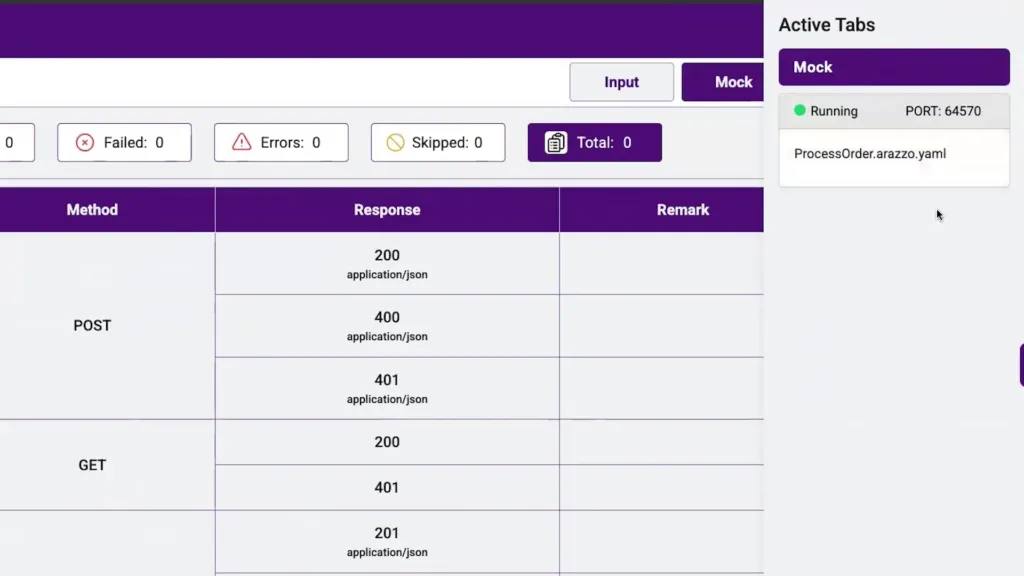Click the 401 response in the GET group
Screen dimensions: 1024x576
pos(387,488)
